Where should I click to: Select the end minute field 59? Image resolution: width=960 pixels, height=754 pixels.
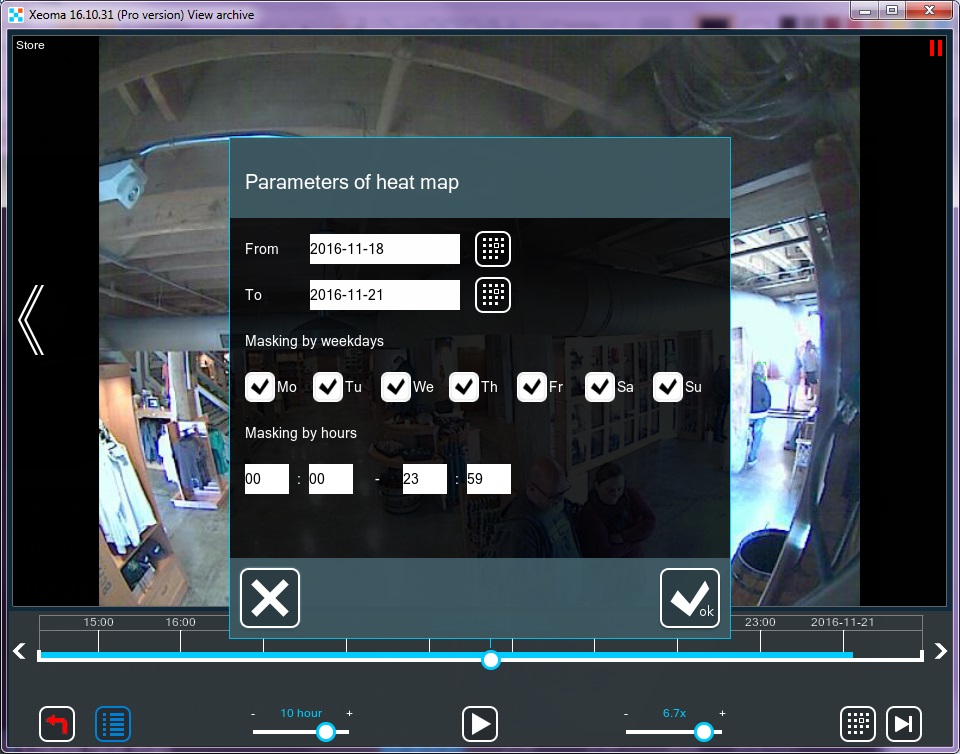pos(489,479)
